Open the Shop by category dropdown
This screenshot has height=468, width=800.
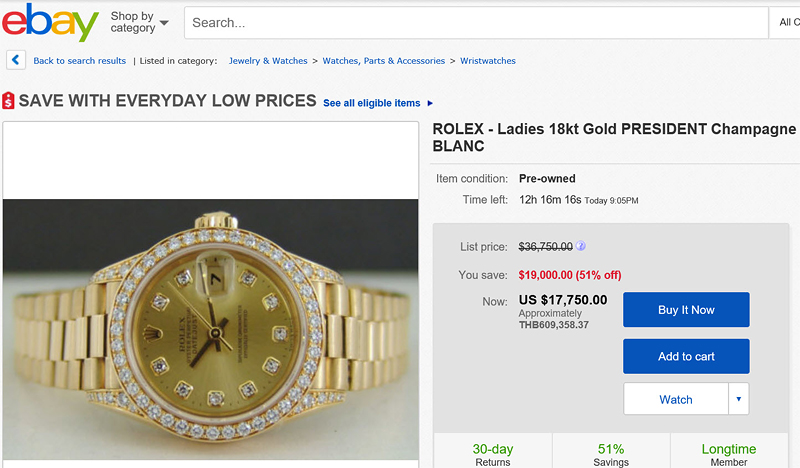pos(139,22)
